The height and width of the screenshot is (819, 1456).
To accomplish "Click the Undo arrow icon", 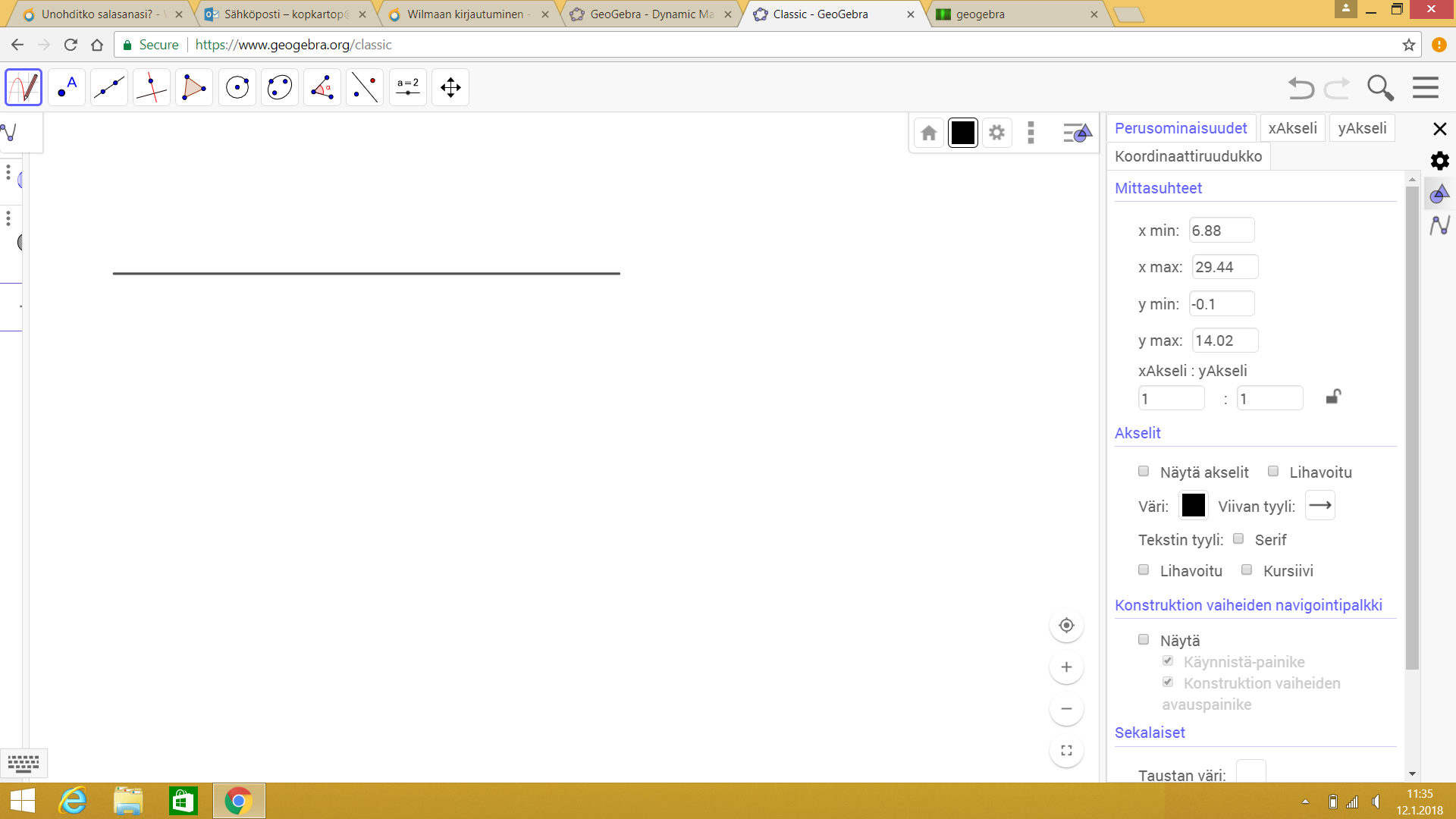I will pos(1301,88).
